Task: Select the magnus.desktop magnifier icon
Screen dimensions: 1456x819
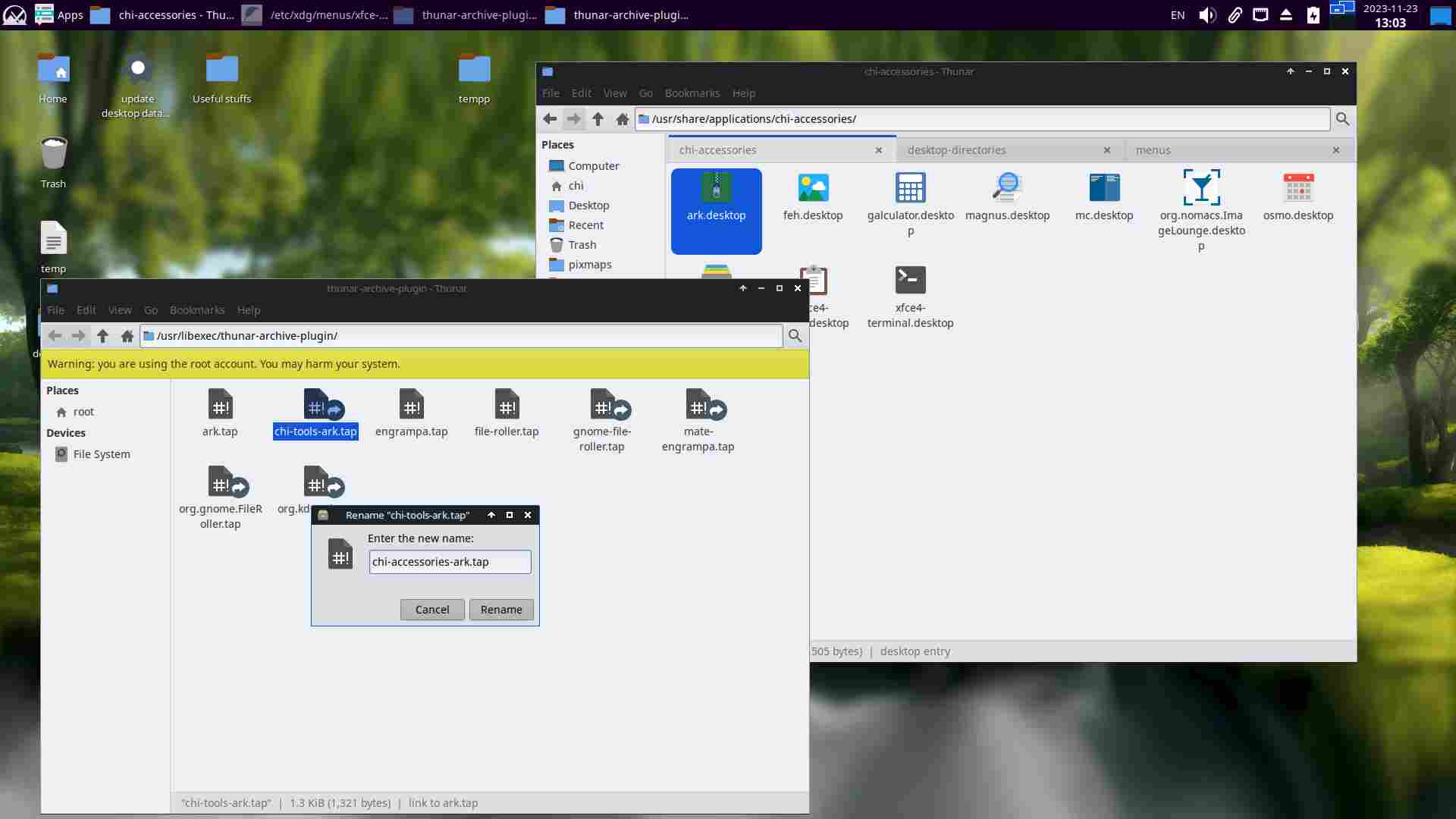Action: (1007, 188)
